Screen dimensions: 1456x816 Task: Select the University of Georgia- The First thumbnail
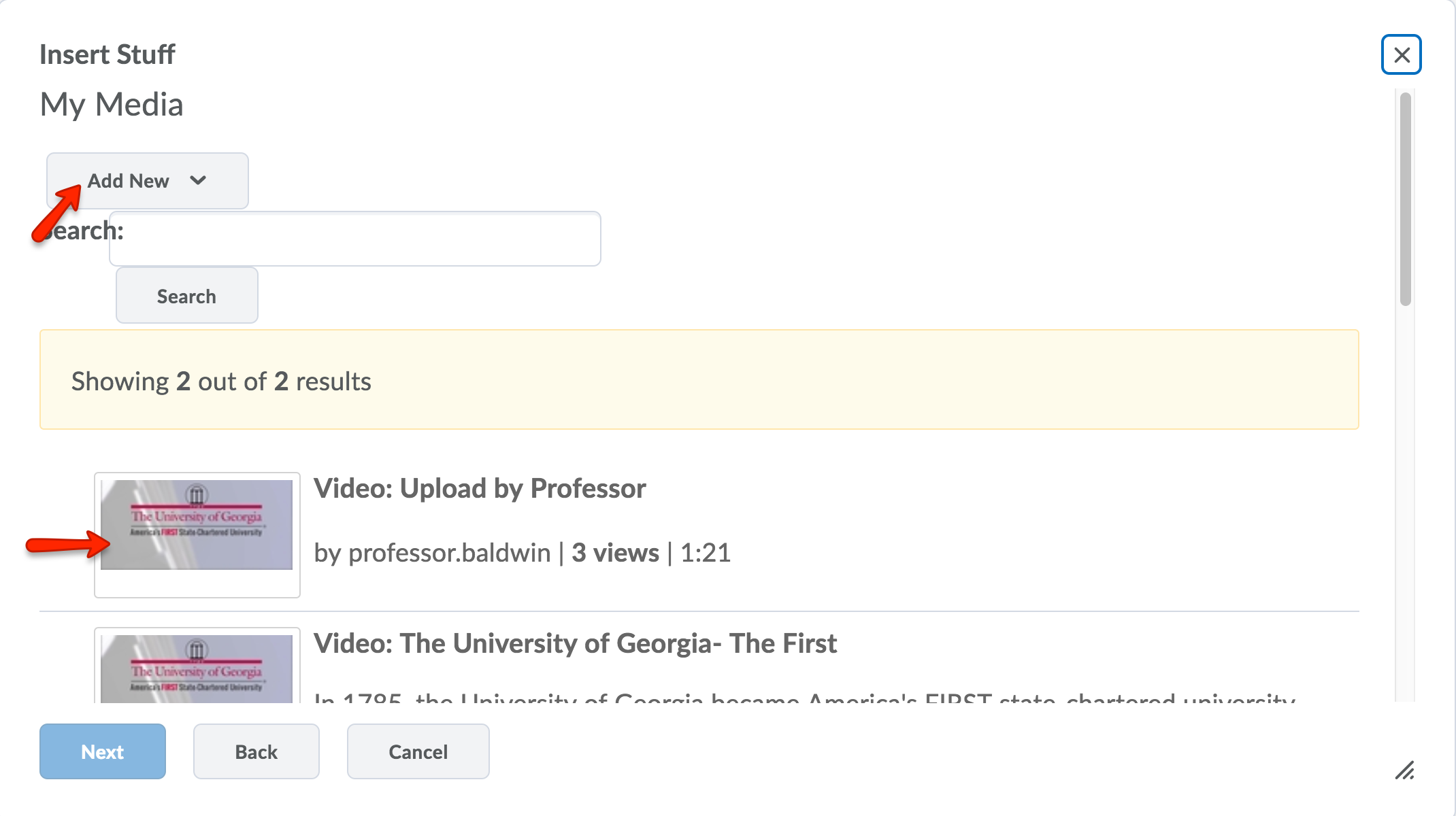pyautogui.click(x=197, y=668)
